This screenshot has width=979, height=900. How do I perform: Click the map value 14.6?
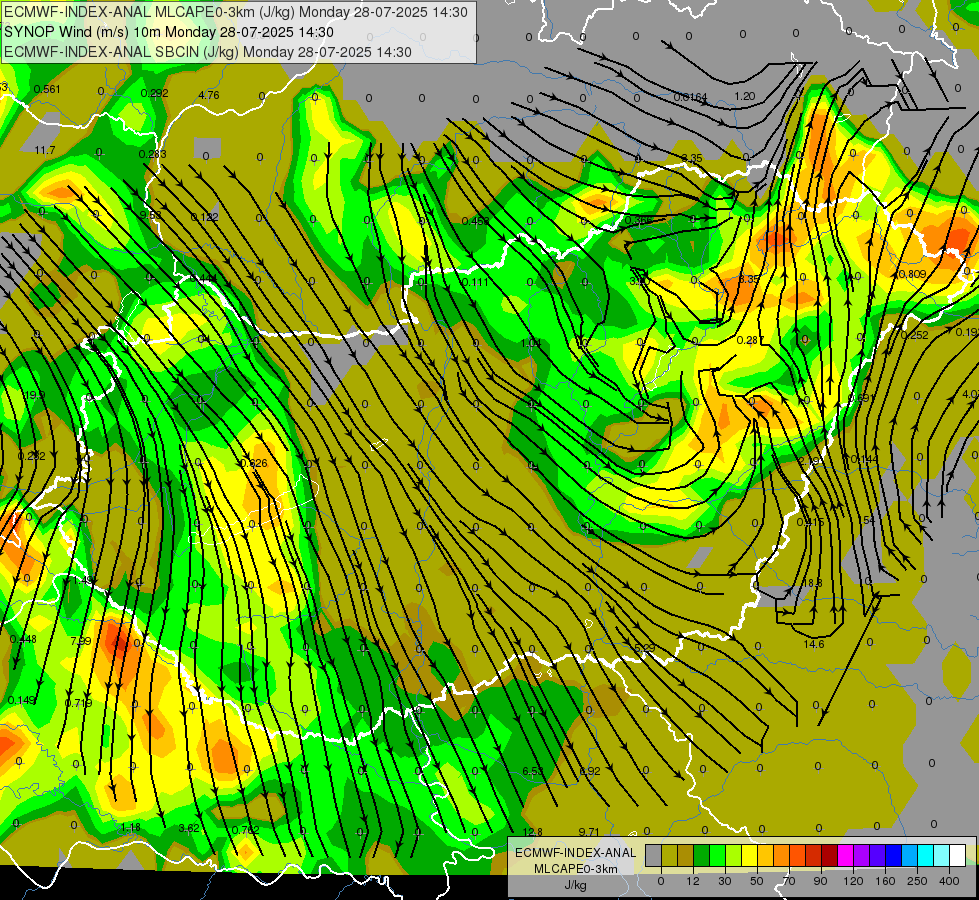(x=814, y=645)
